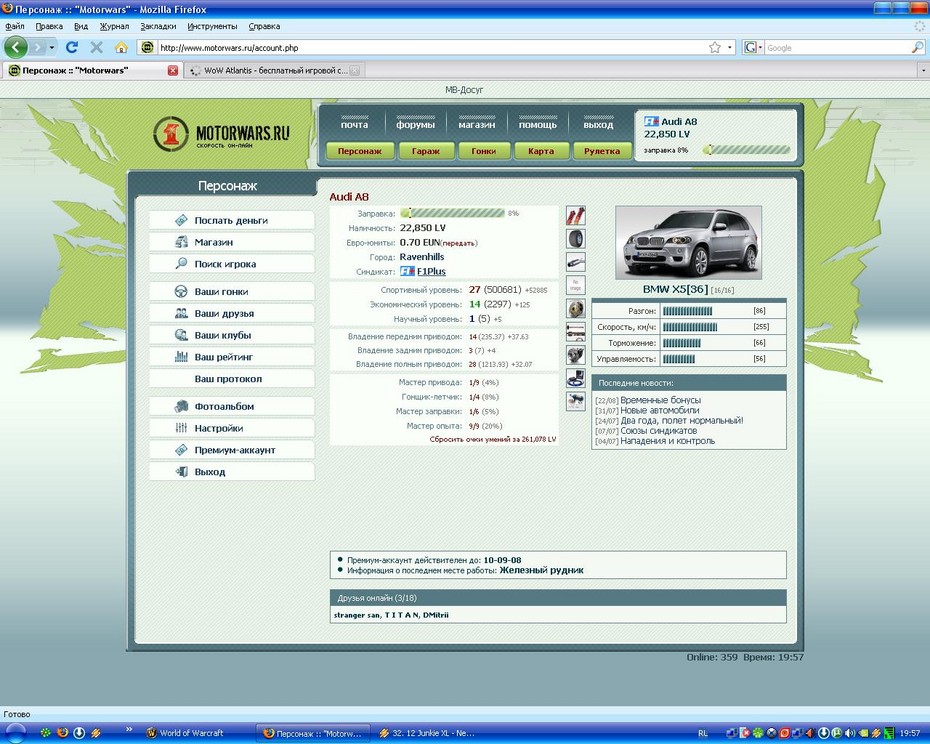This screenshot has height=744, width=930.
Task: Open the Файл menu
Action: point(15,26)
